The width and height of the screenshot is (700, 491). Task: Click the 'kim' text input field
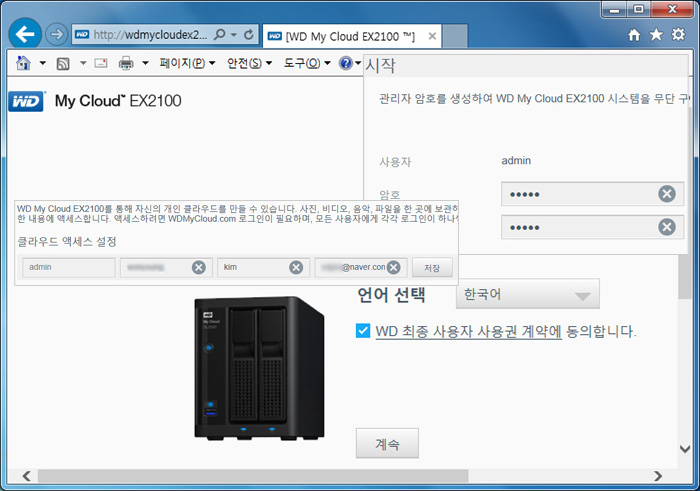point(263,267)
